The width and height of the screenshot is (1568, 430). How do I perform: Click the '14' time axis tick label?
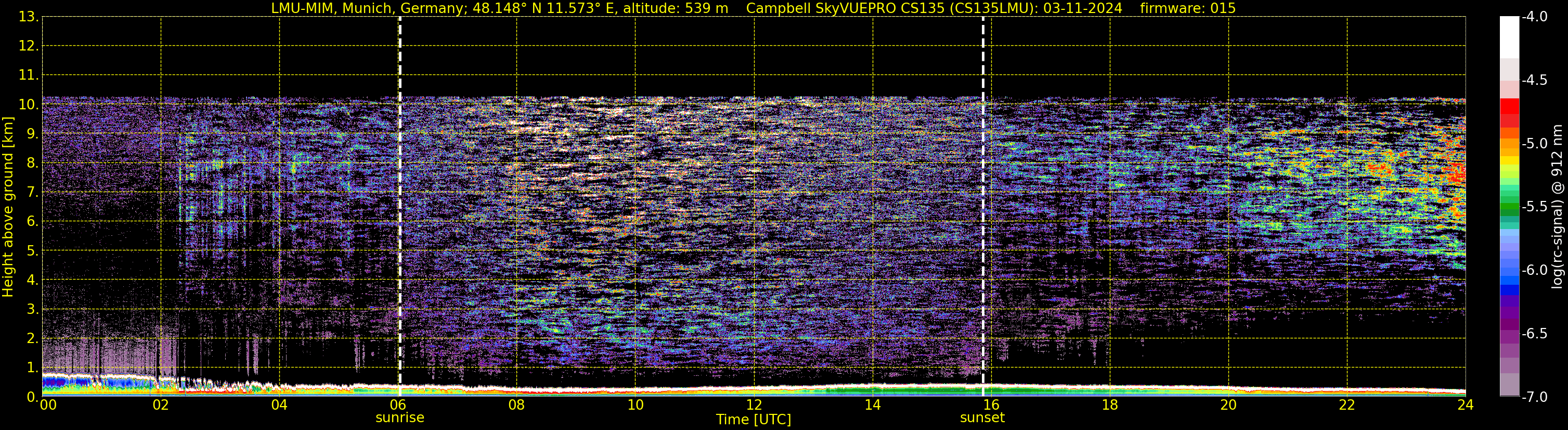[872, 405]
